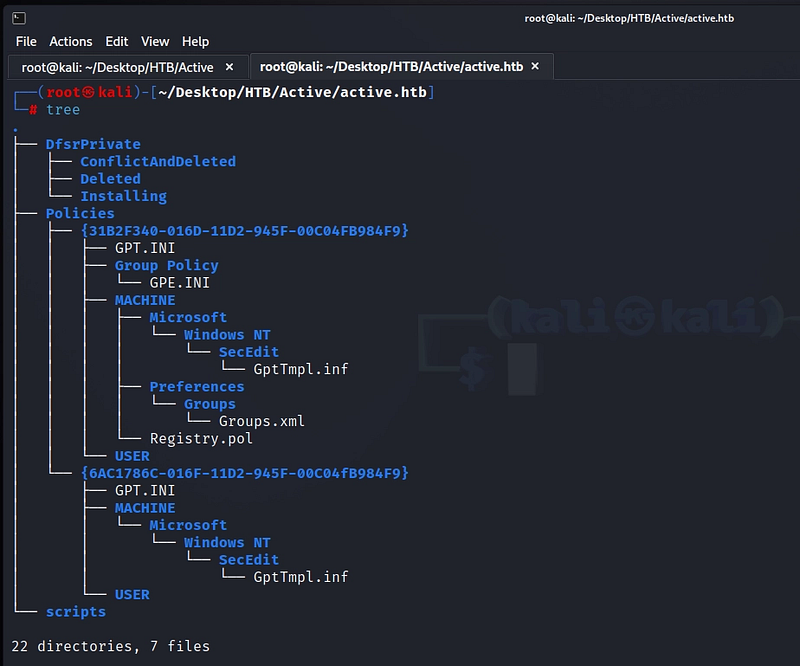Open the Help menu
The height and width of the screenshot is (666, 800).
tap(195, 41)
